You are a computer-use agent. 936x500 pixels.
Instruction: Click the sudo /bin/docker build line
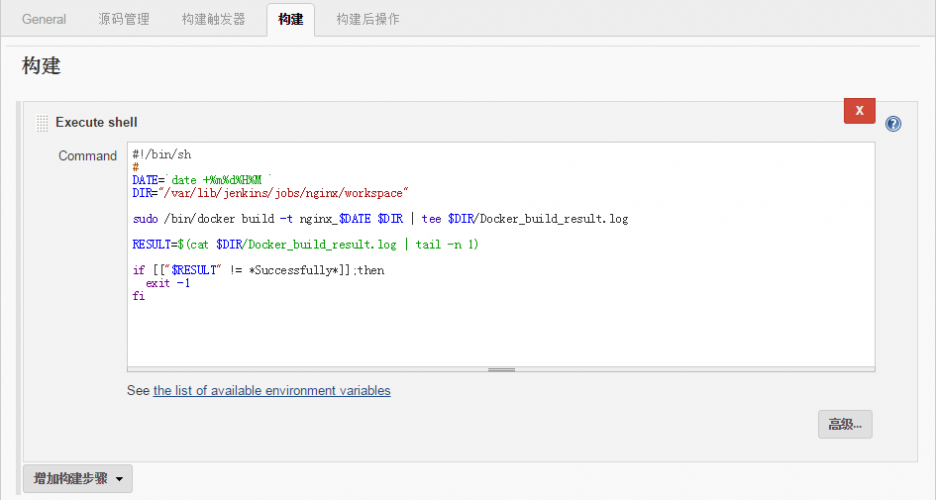380,218
